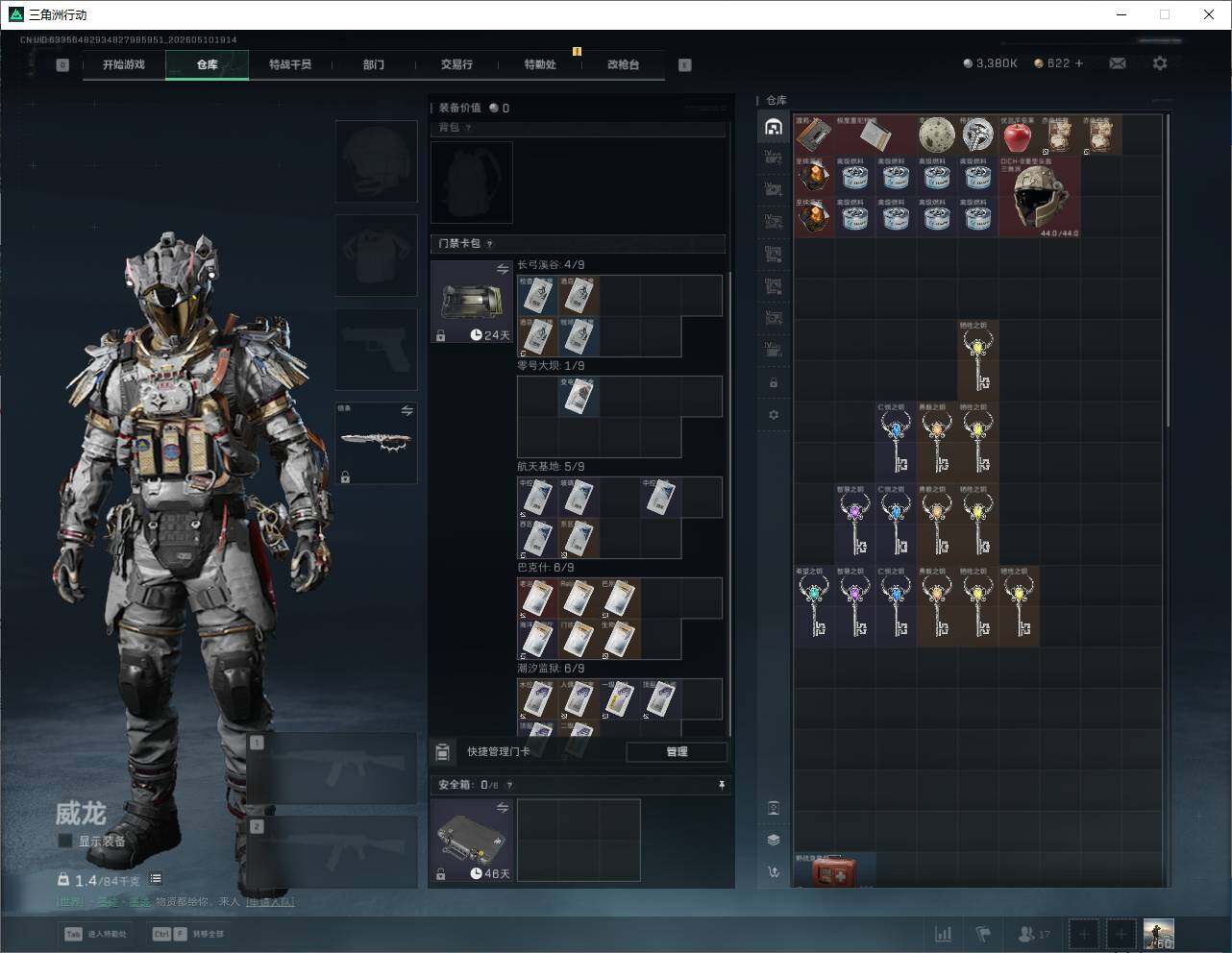Screen dimensions: 1232x953
Task: Click the 零号大坝: 1/9 label
Action: pyautogui.click(x=551, y=366)
